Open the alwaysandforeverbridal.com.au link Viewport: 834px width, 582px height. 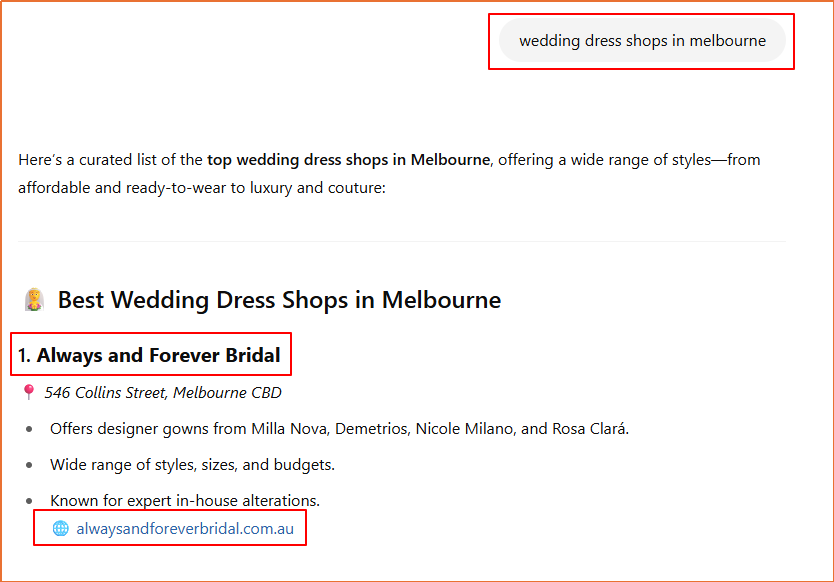(185, 529)
